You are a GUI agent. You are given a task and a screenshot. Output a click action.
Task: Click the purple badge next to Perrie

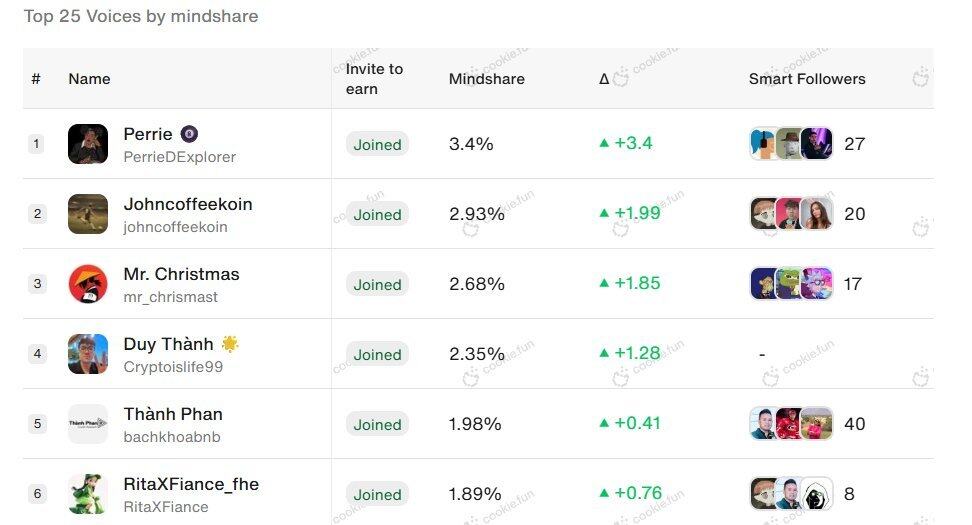click(x=189, y=134)
